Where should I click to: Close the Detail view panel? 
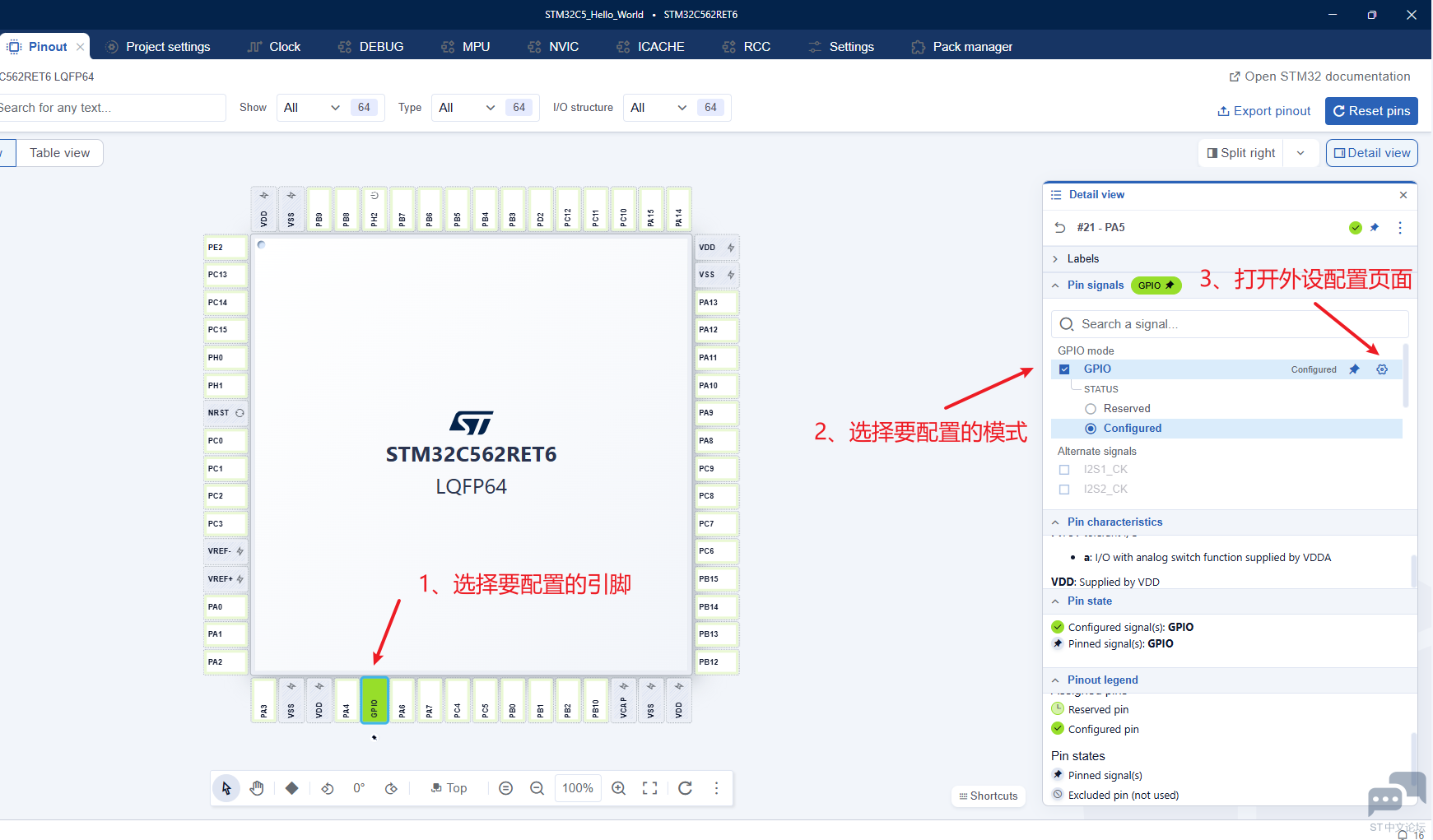[1403, 195]
